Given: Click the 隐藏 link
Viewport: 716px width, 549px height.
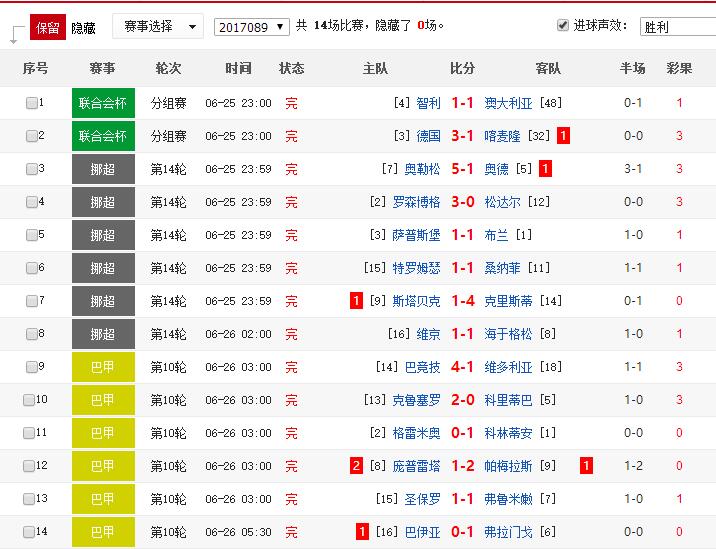Looking at the screenshot, I should click(83, 27).
